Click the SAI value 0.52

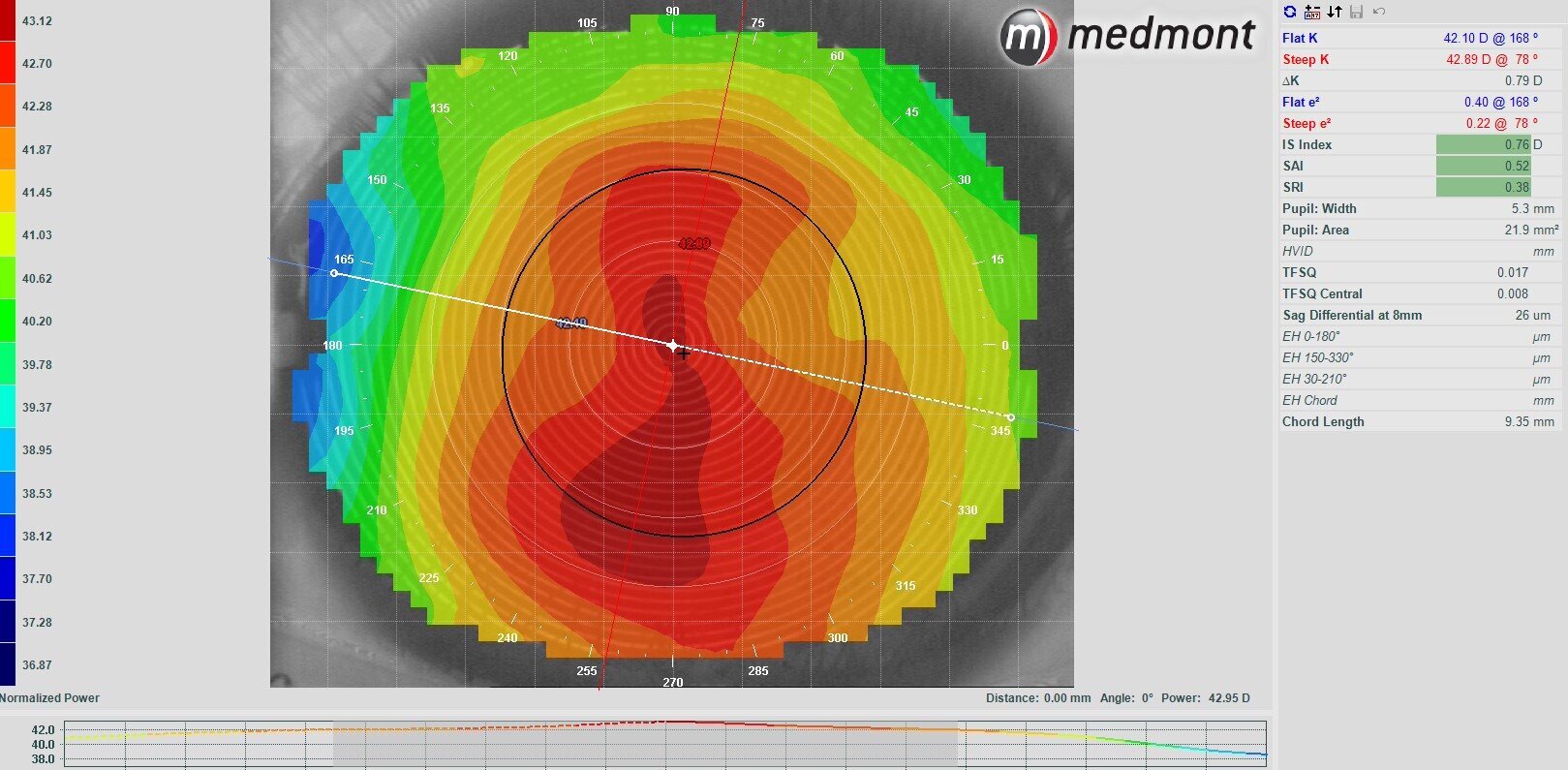pos(1517,166)
